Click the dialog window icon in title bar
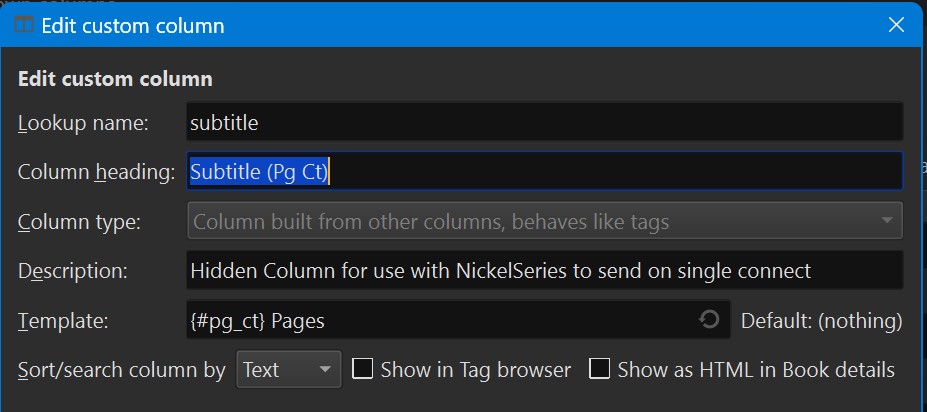The height and width of the screenshot is (412, 927). [x=23, y=25]
